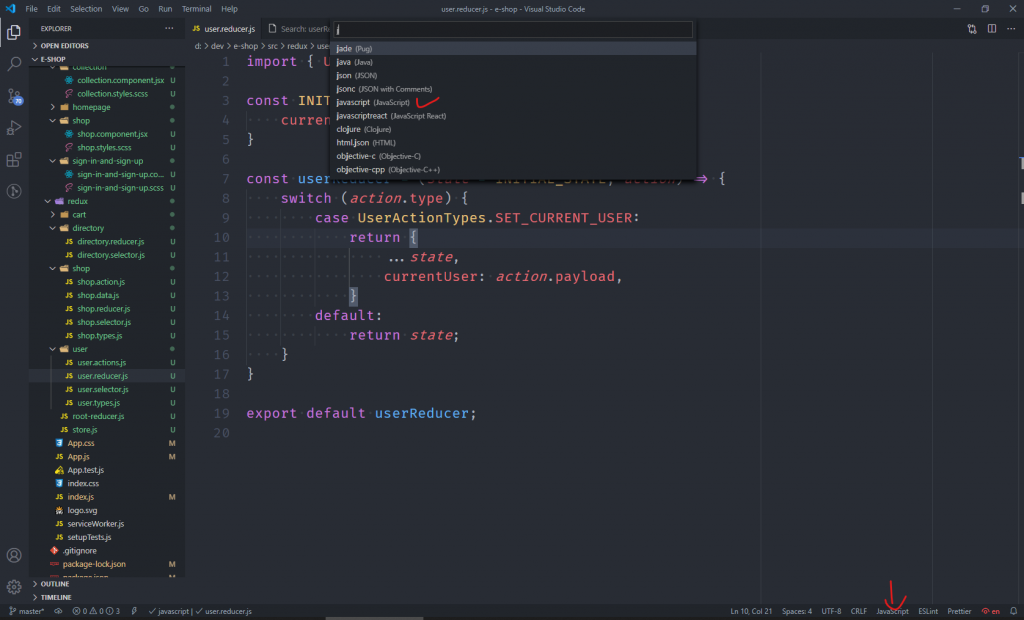Open the Explorer view in activity bar

coord(14,32)
